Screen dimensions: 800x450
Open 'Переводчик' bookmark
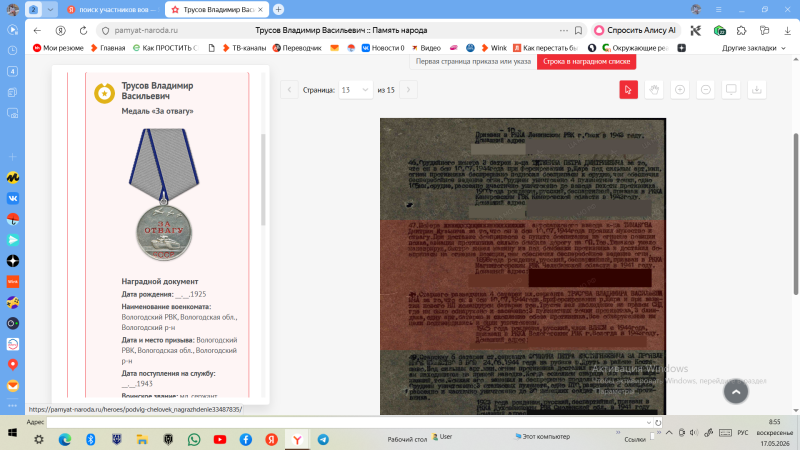point(297,47)
